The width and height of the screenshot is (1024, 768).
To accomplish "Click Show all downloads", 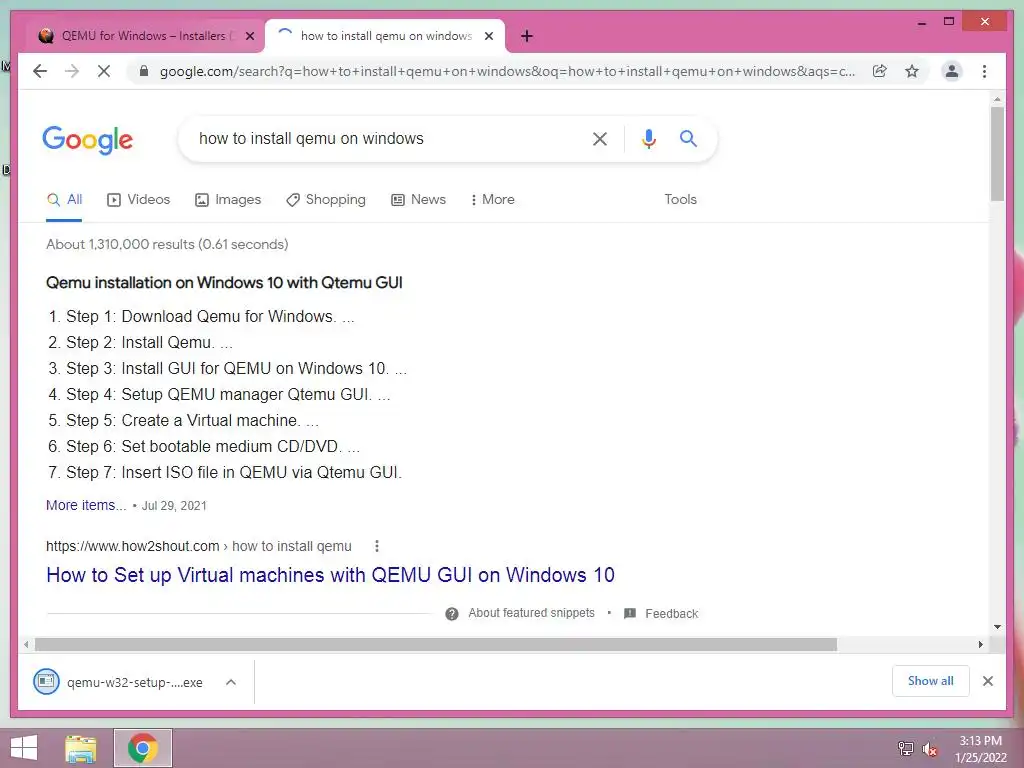I will [x=931, y=681].
